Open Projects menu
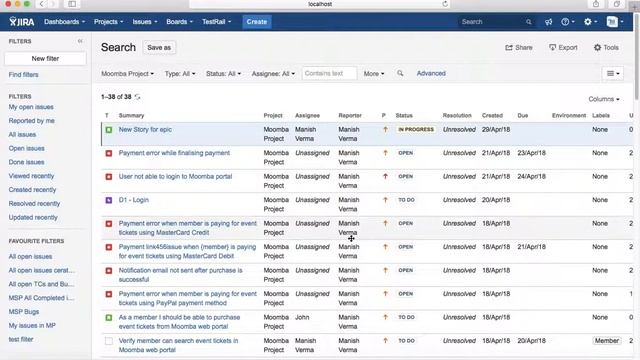Viewport: 640px width, 360px height. [x=108, y=22]
